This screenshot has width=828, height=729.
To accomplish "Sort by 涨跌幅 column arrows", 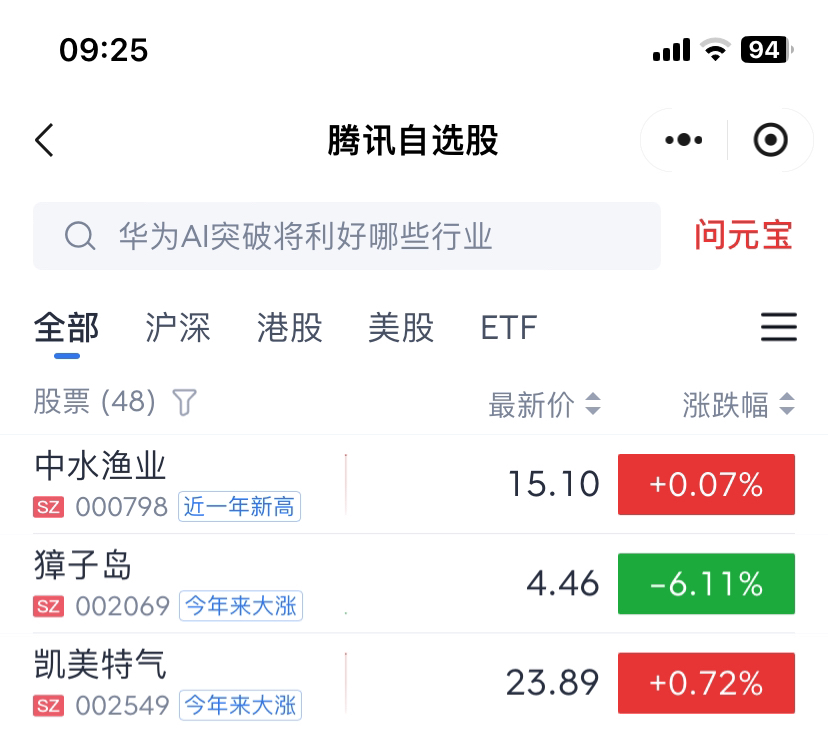I will click(787, 405).
